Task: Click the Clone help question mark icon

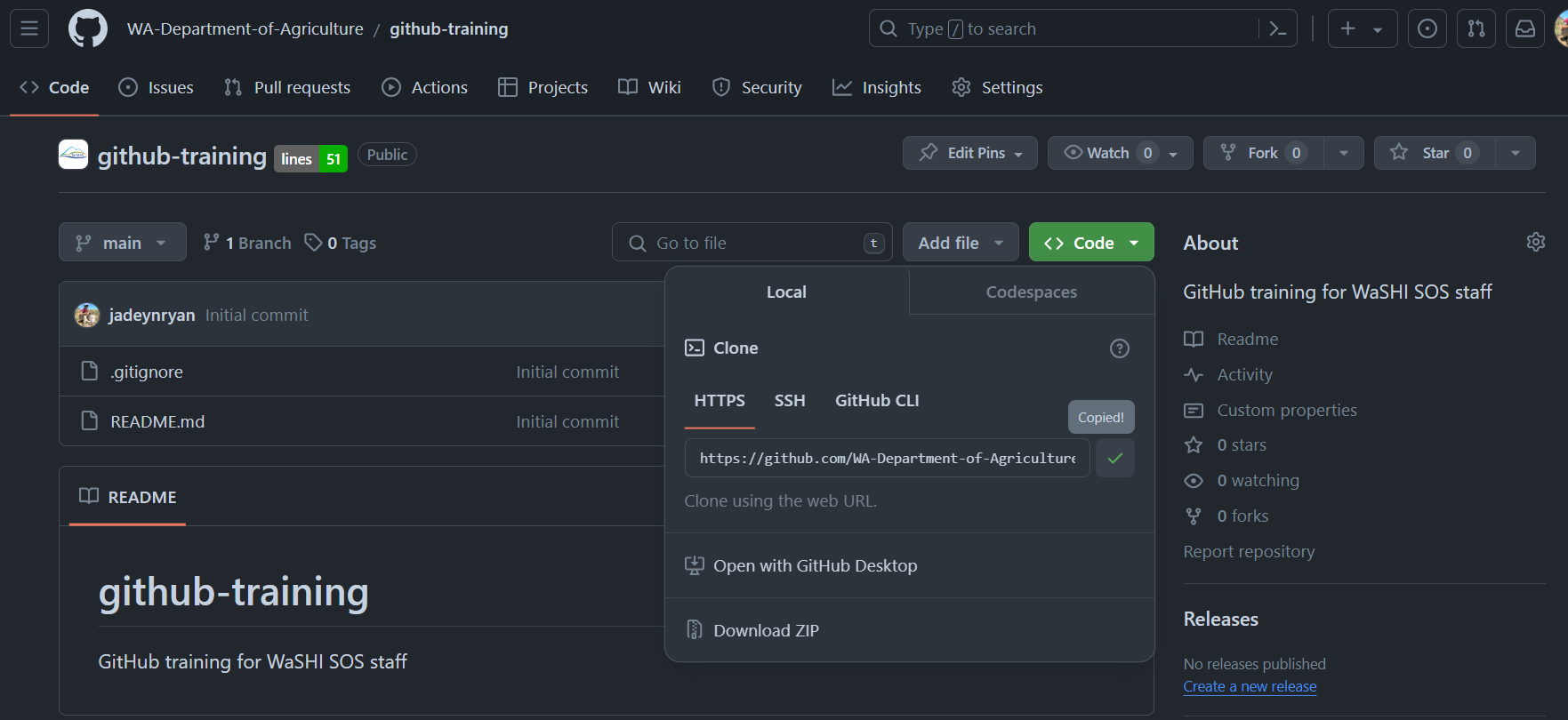Action: click(x=1119, y=348)
